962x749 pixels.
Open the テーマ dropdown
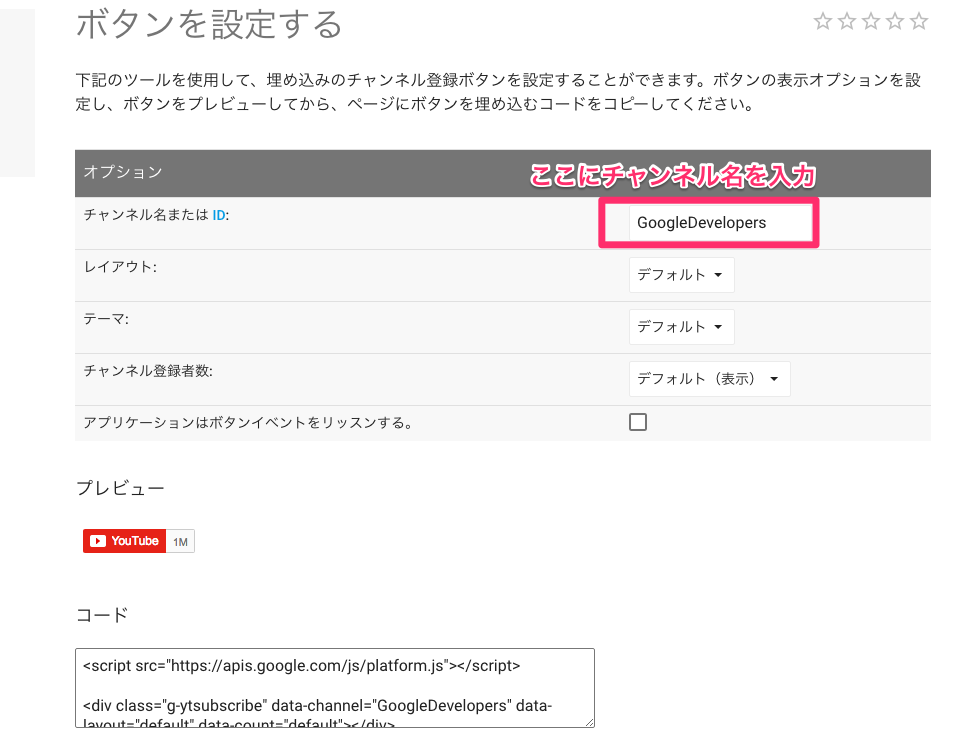coord(681,327)
